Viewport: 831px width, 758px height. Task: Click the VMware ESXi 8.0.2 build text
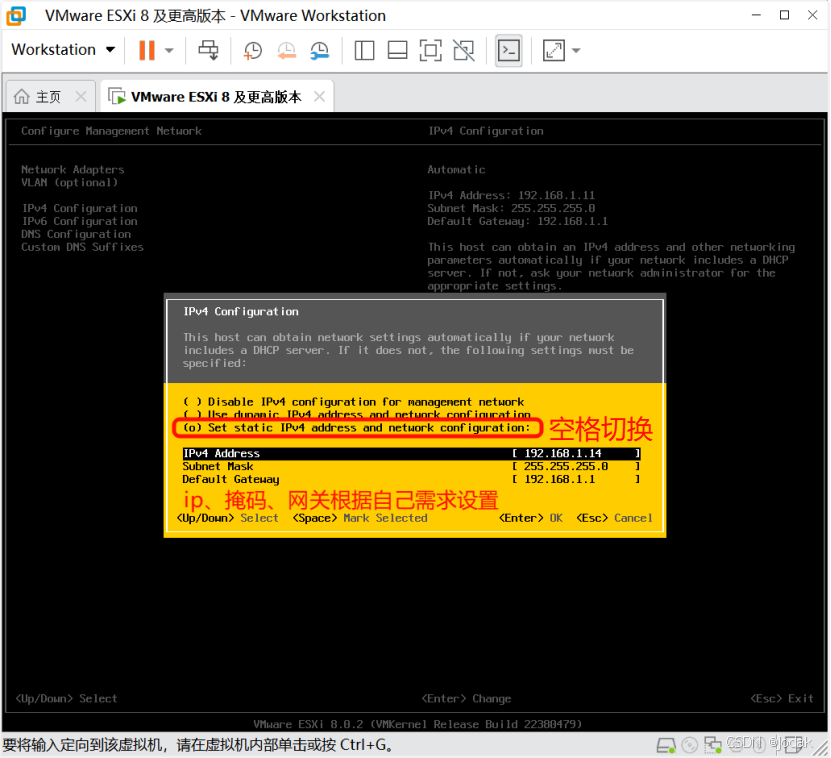pos(417,724)
